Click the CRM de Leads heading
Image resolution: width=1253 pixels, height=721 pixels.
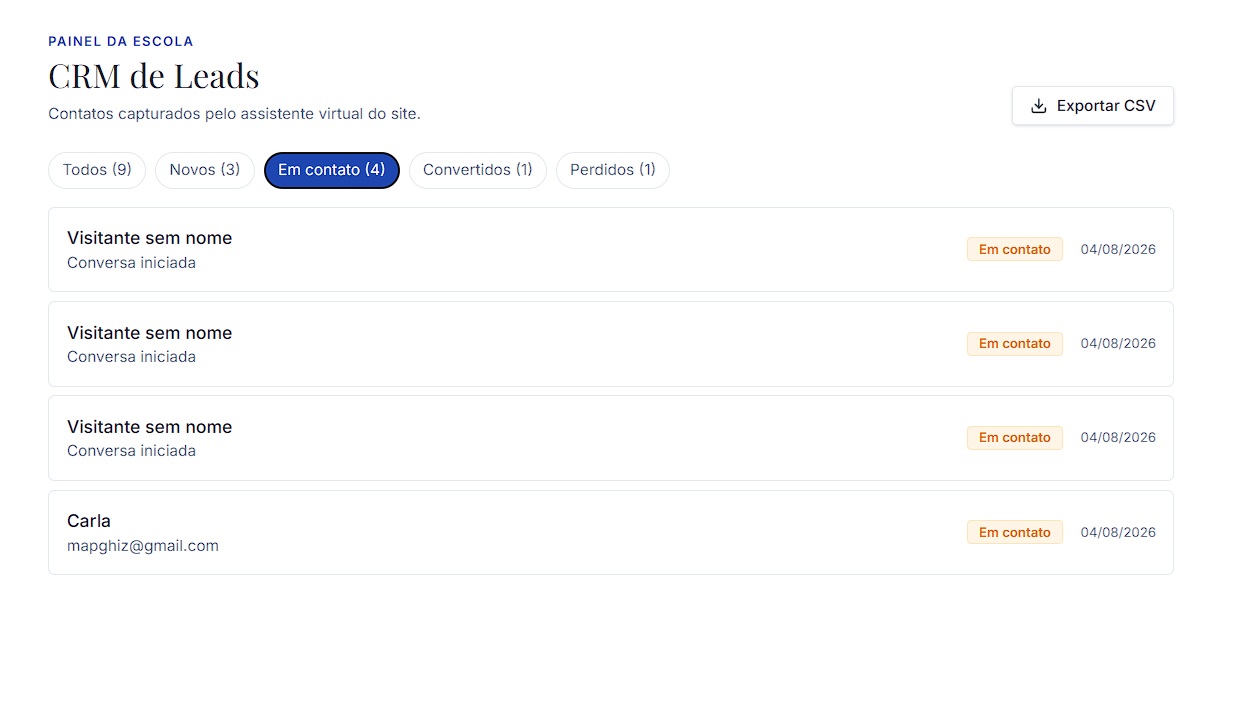tap(154, 76)
